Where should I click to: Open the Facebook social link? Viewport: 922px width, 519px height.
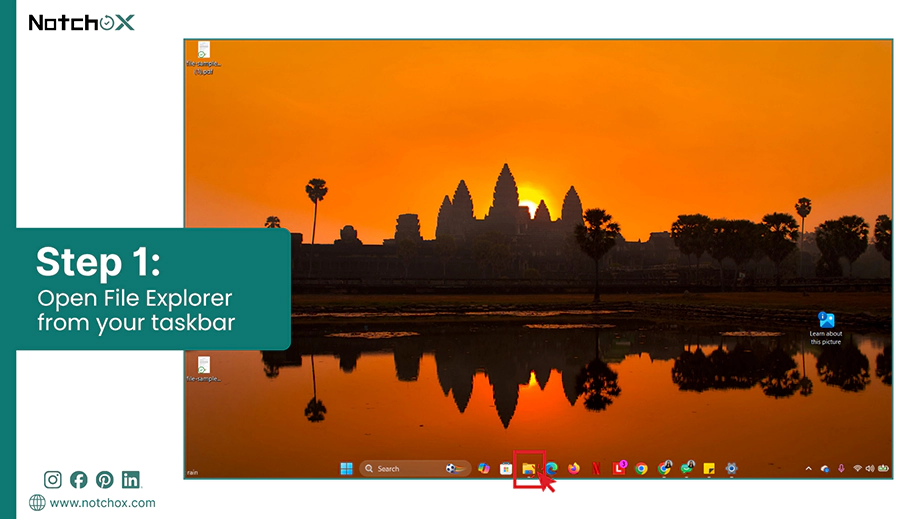[79, 480]
